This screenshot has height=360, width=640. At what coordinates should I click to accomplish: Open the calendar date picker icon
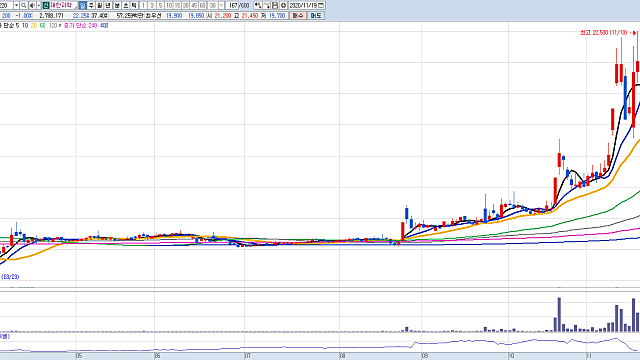(321, 5)
